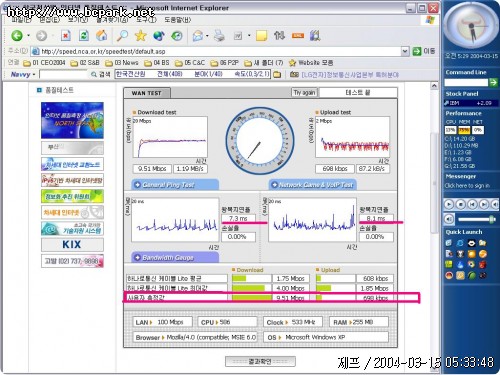Mute the sidebar speaker icon
The height and width of the screenshot is (375, 500).
[x=449, y=219]
